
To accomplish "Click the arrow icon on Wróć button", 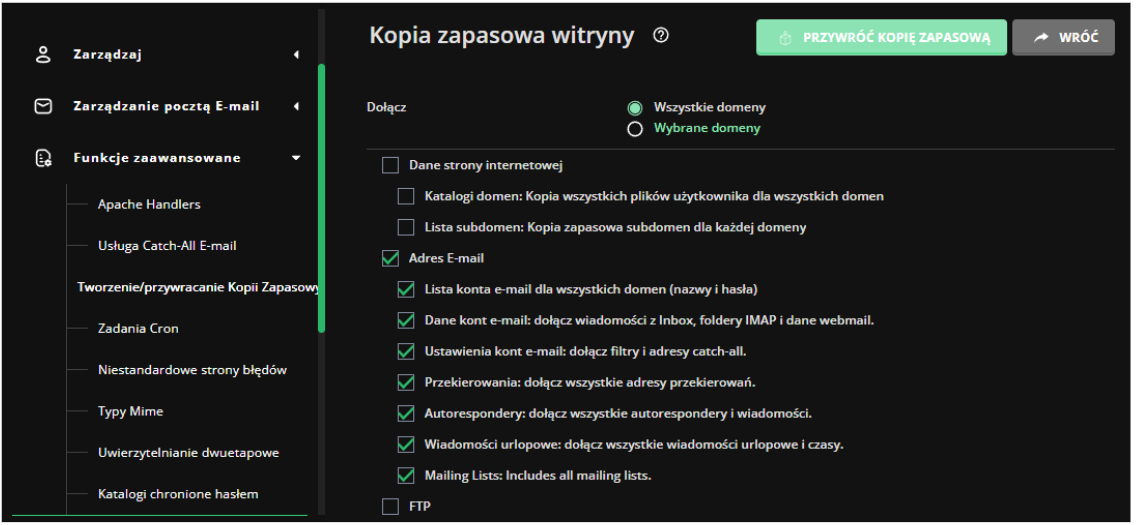I will coord(1041,38).
